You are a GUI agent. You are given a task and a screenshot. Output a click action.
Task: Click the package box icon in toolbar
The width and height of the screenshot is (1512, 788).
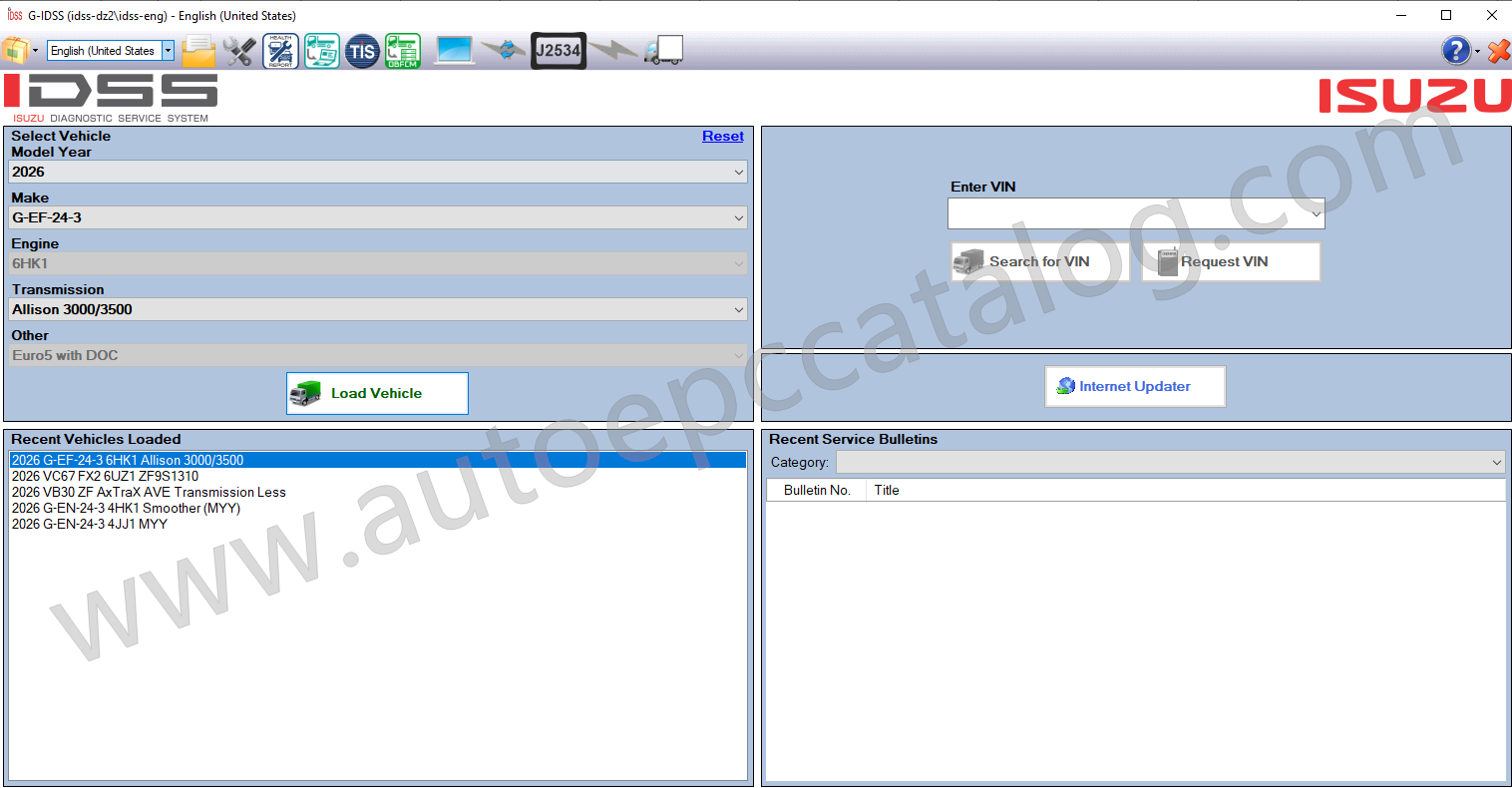[x=15, y=51]
